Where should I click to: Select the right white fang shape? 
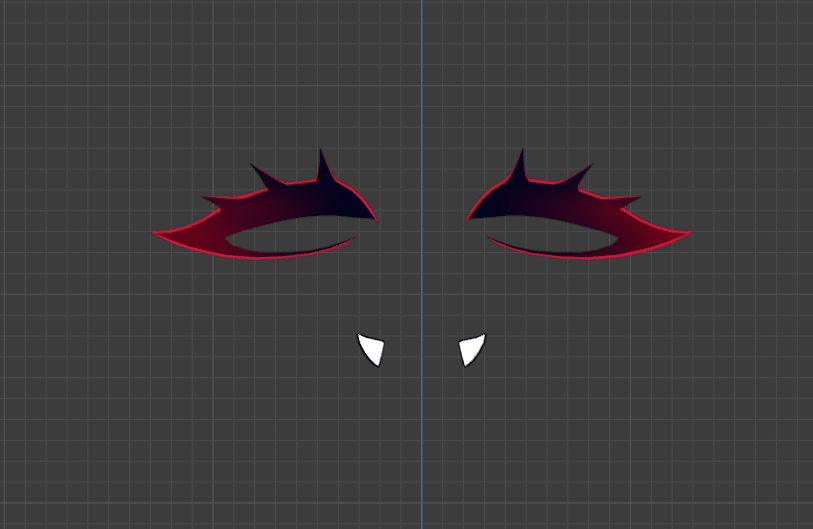tap(471, 349)
